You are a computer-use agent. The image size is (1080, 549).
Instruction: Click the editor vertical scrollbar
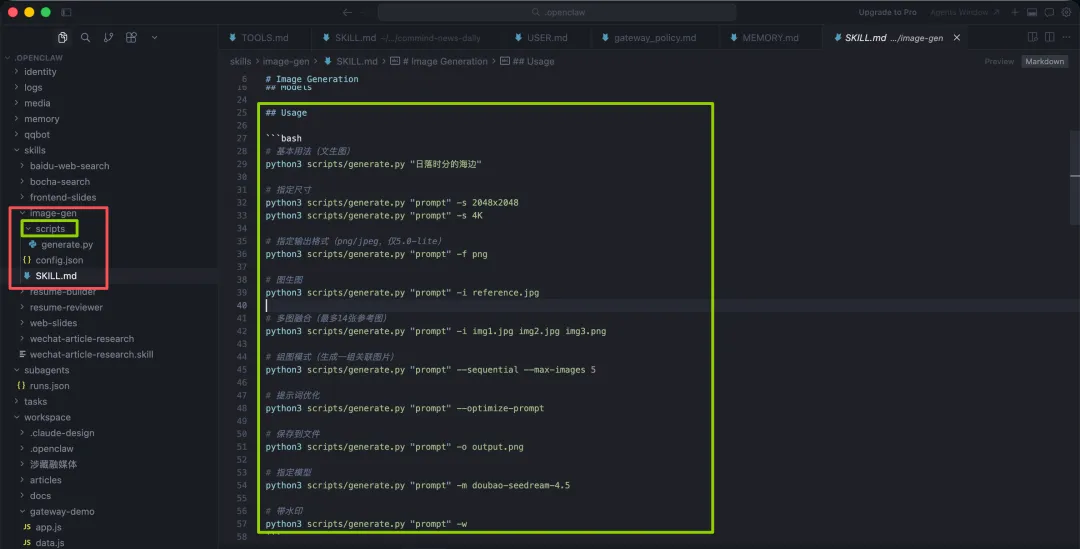point(1074,177)
